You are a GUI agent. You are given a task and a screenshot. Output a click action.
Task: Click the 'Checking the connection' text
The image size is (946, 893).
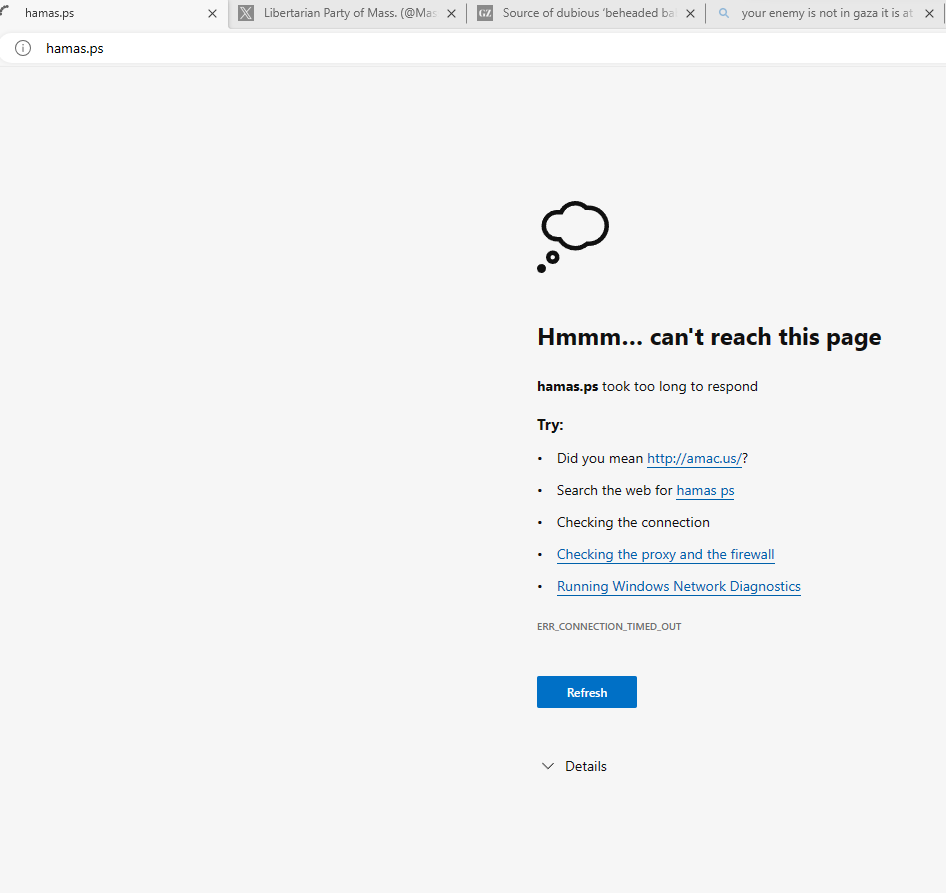tap(633, 523)
